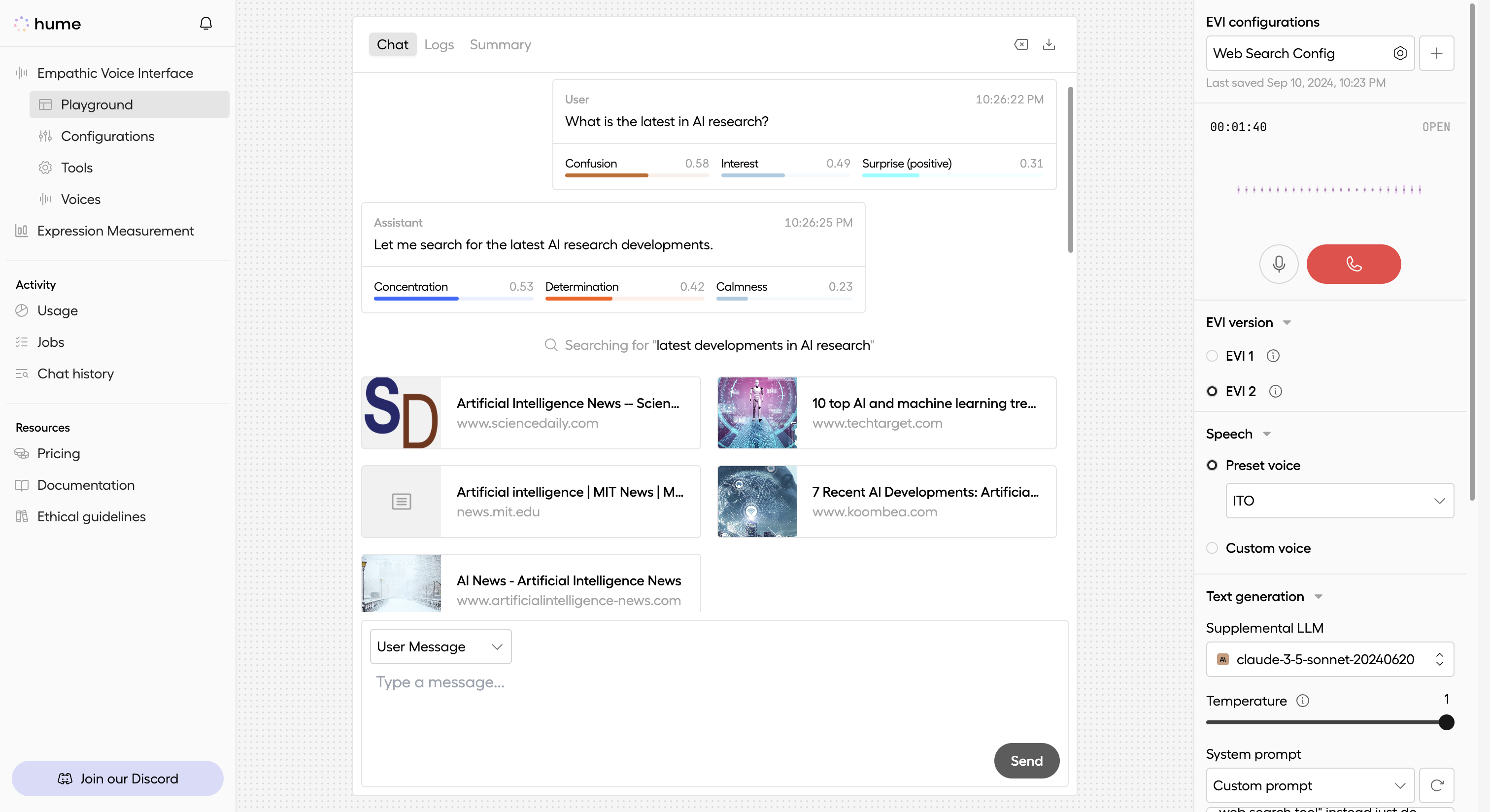Screen dimensions: 1490x812
Task: Choose the Custom voice option
Action: tap(1213, 548)
